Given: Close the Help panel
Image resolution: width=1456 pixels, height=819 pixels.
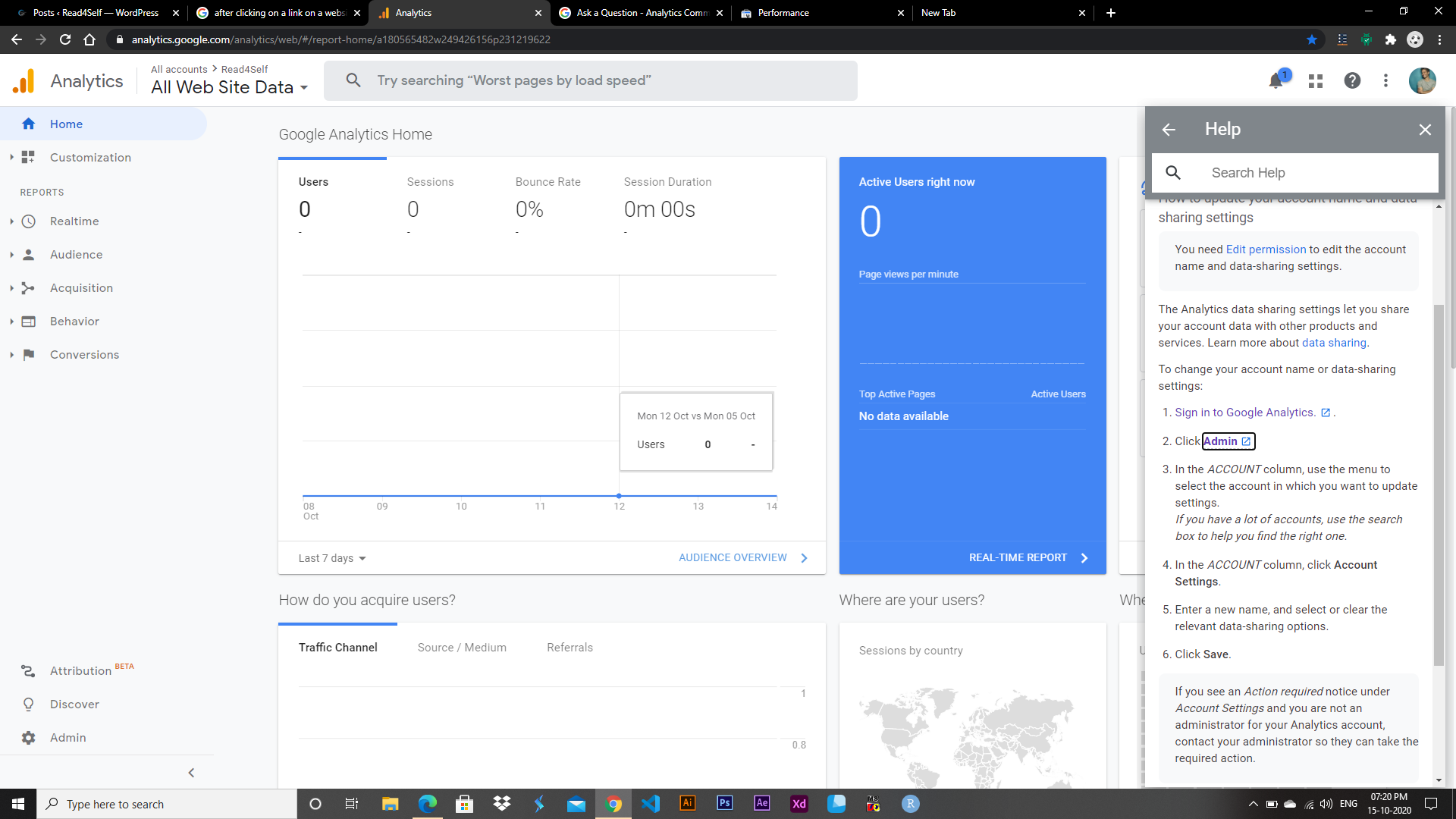Looking at the screenshot, I should click(1425, 130).
